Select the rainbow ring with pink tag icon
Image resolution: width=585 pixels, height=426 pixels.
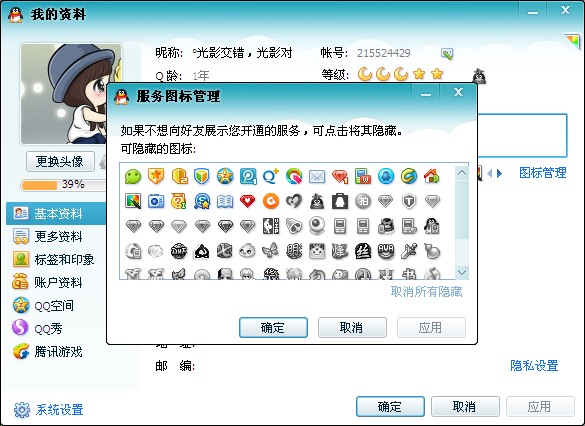click(x=294, y=176)
